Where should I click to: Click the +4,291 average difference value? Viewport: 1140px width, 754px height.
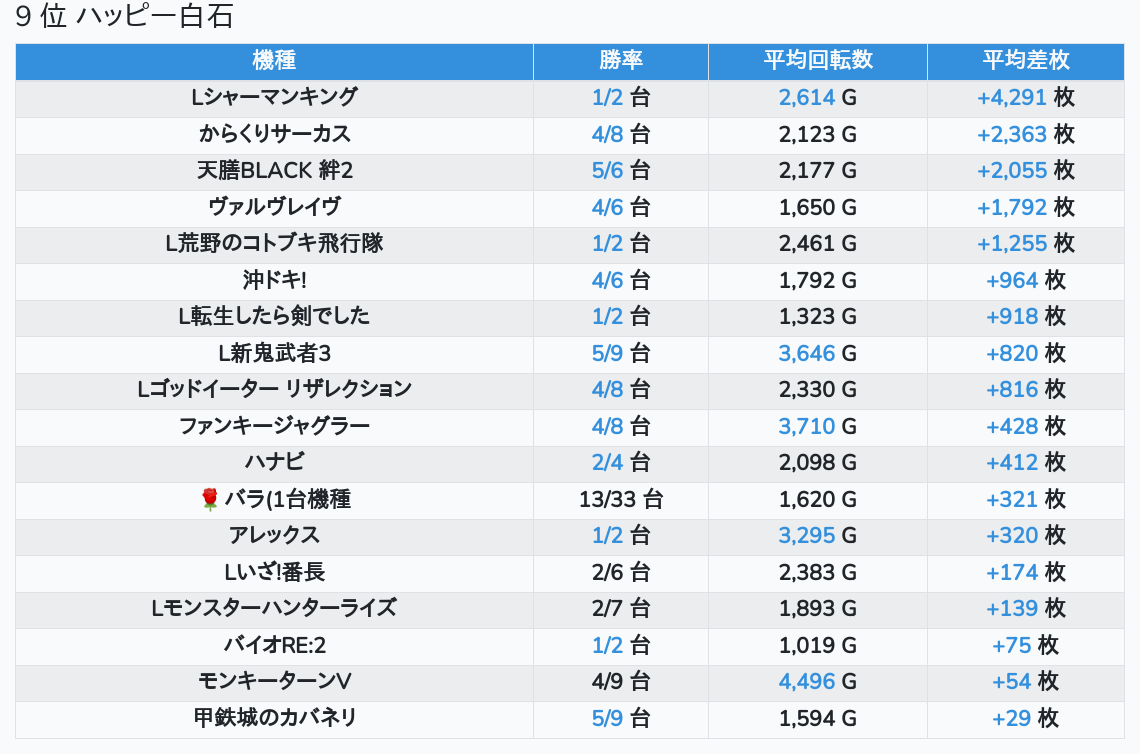coord(1011,98)
